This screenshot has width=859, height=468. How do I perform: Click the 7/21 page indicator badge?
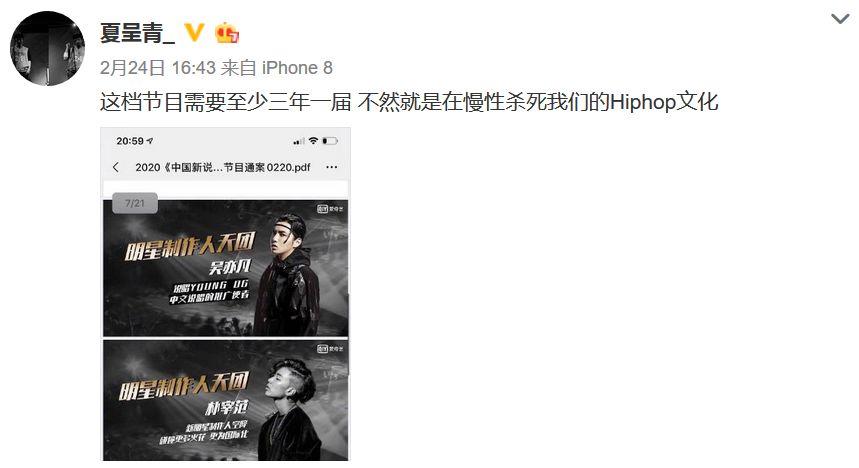point(135,203)
